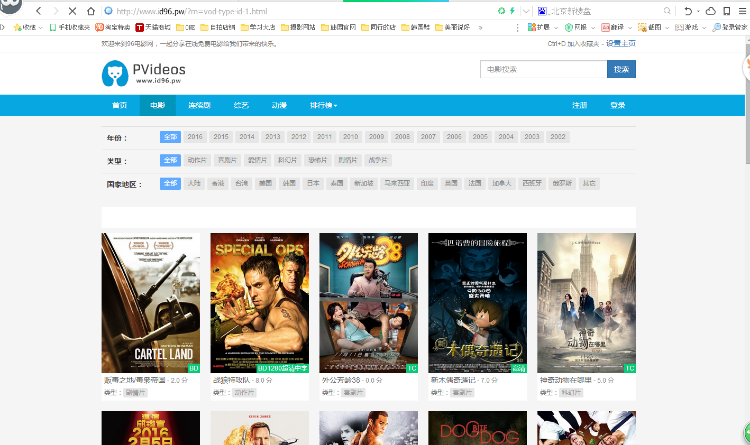Viewport: 750px width, 445px height.
Task: Open the address bar history dropdown arrow
Action: (x=526, y=11)
